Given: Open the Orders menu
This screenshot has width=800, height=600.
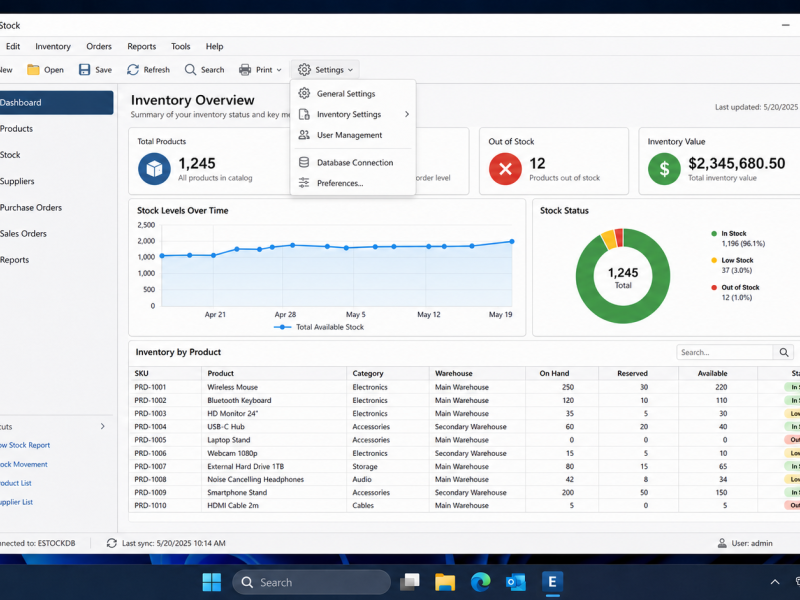Looking at the screenshot, I should click(98, 46).
